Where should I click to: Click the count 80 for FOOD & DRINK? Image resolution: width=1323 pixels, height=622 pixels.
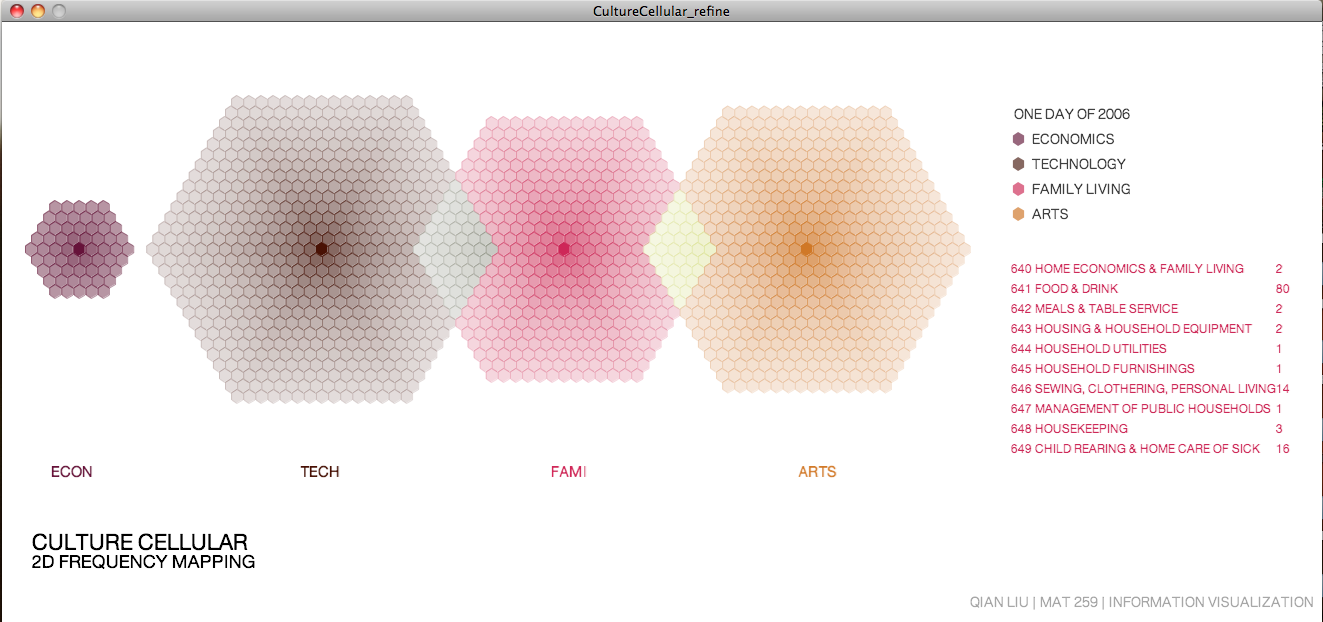click(1283, 289)
